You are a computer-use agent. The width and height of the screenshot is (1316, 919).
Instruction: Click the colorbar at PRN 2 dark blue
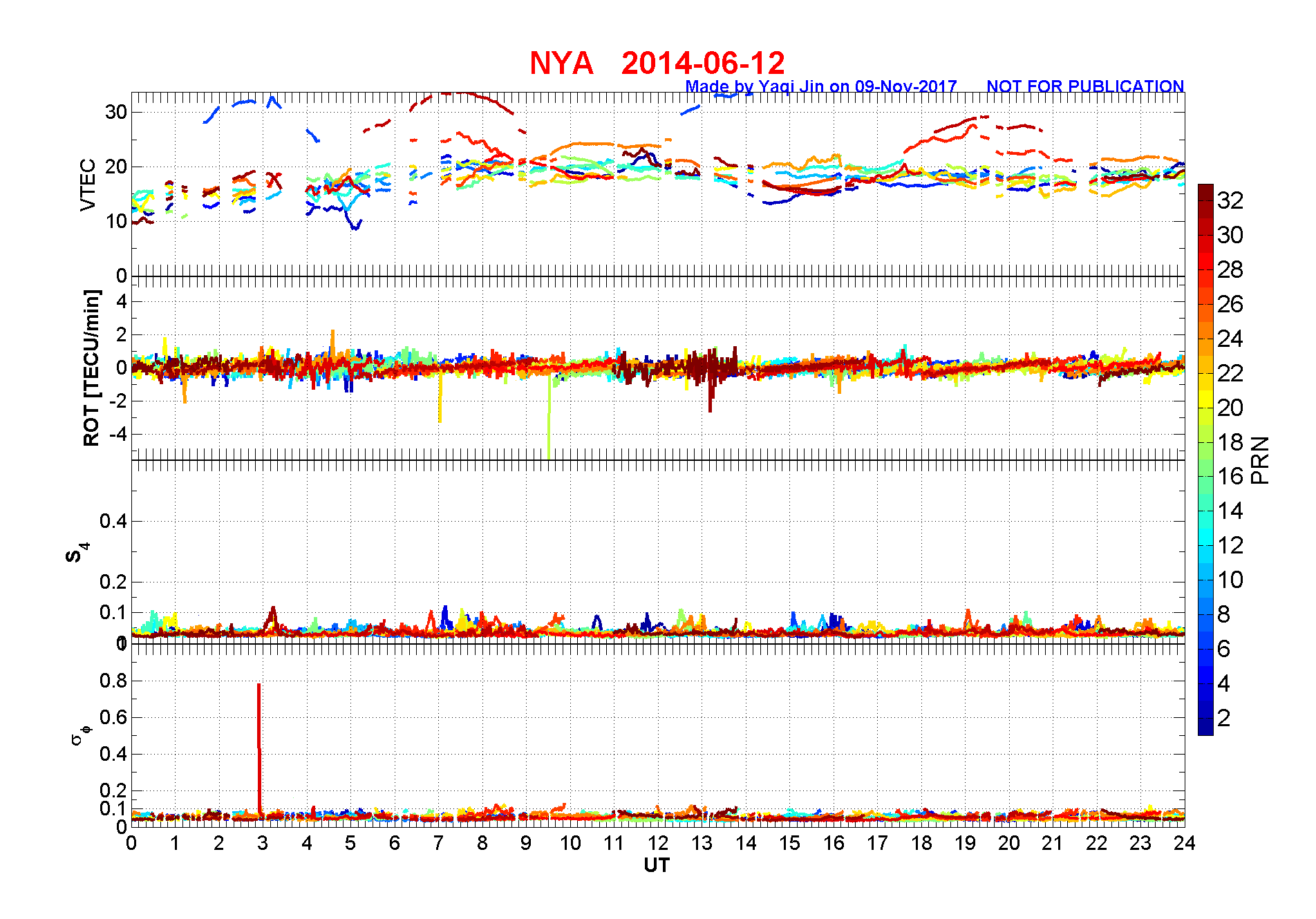coord(1205,719)
